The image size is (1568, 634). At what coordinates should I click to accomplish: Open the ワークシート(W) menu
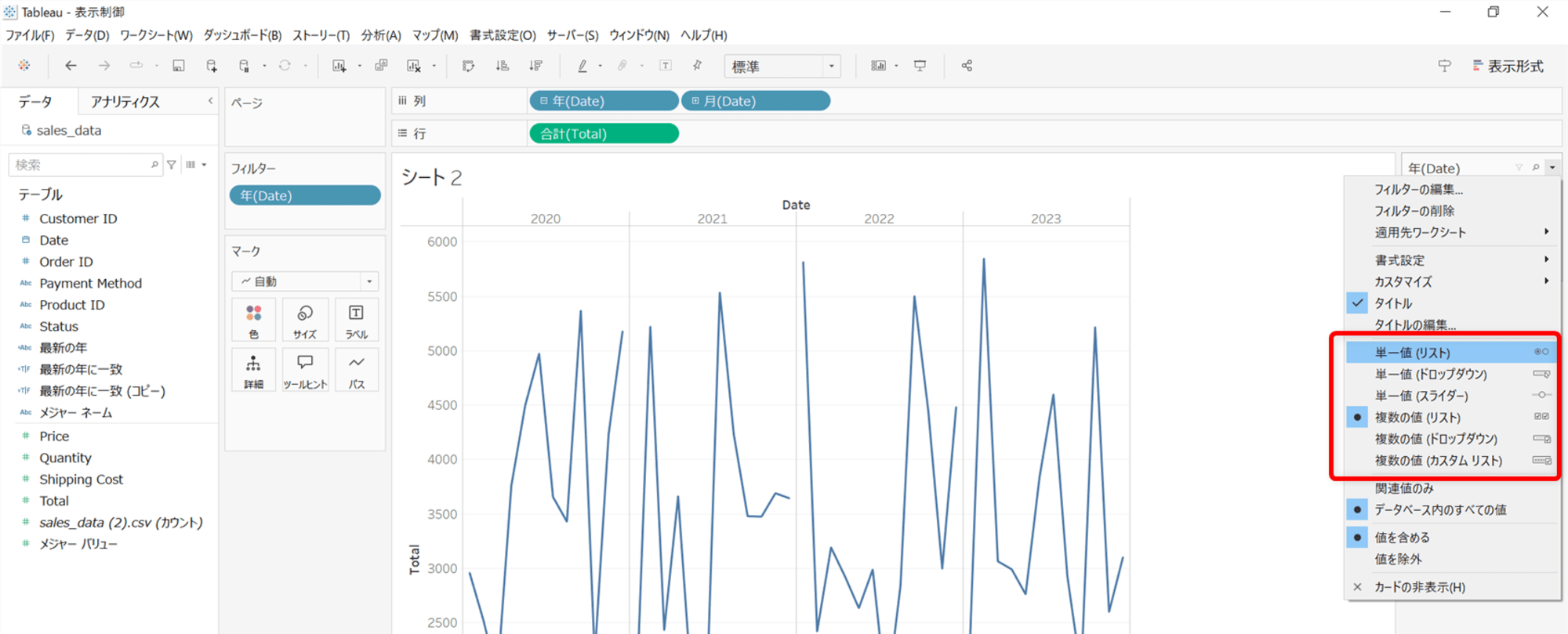[156, 35]
